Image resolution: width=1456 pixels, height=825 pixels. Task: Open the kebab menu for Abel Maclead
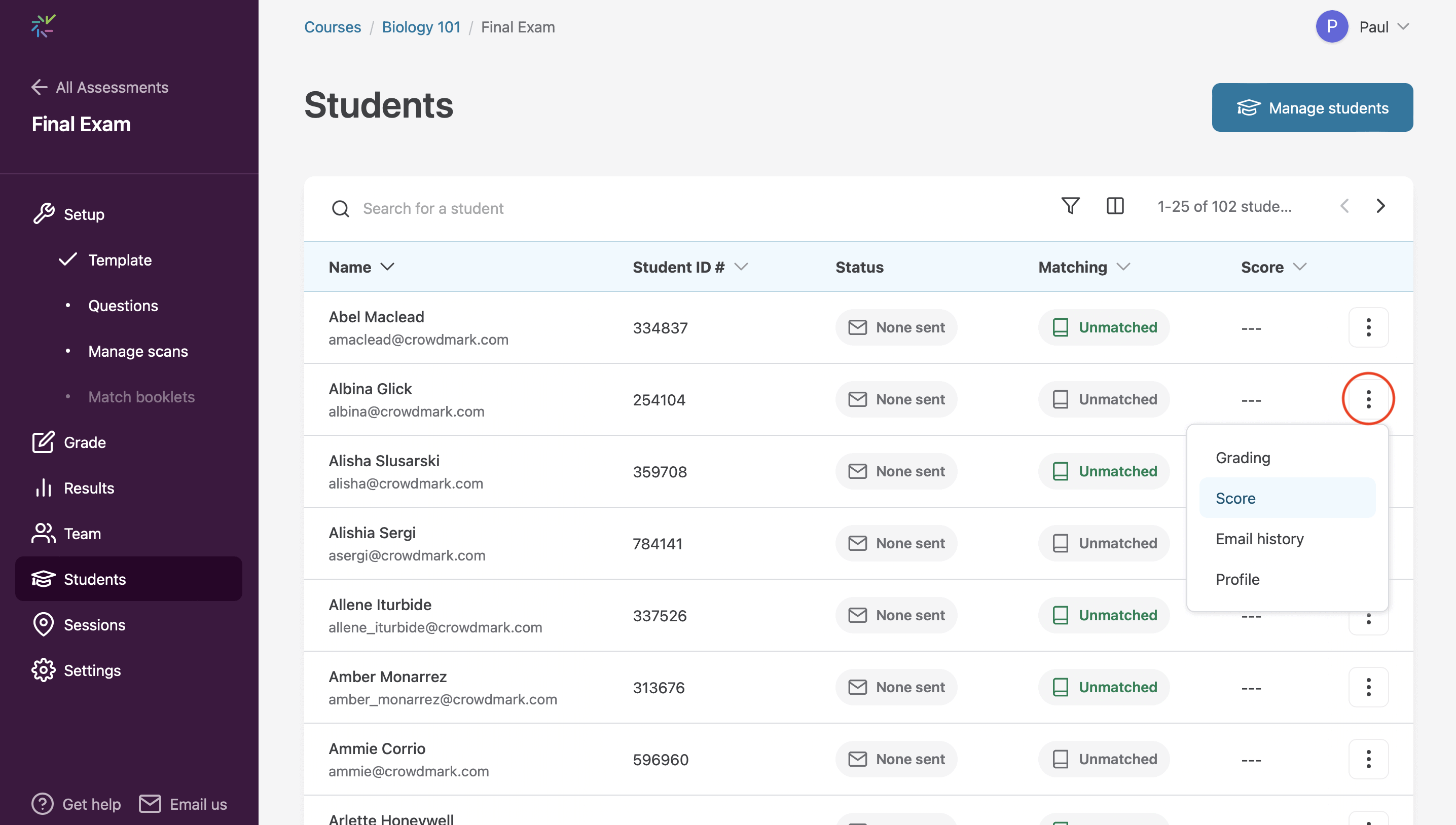1369,327
